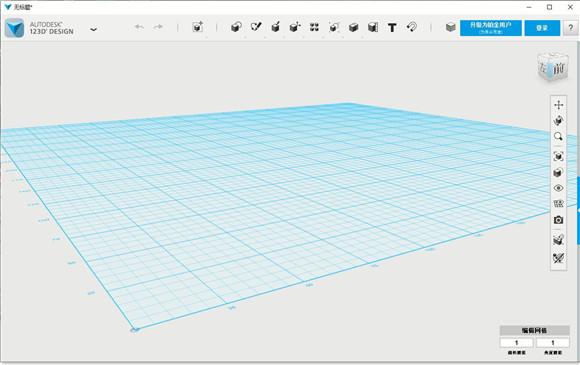Select the Text tool

[392, 27]
